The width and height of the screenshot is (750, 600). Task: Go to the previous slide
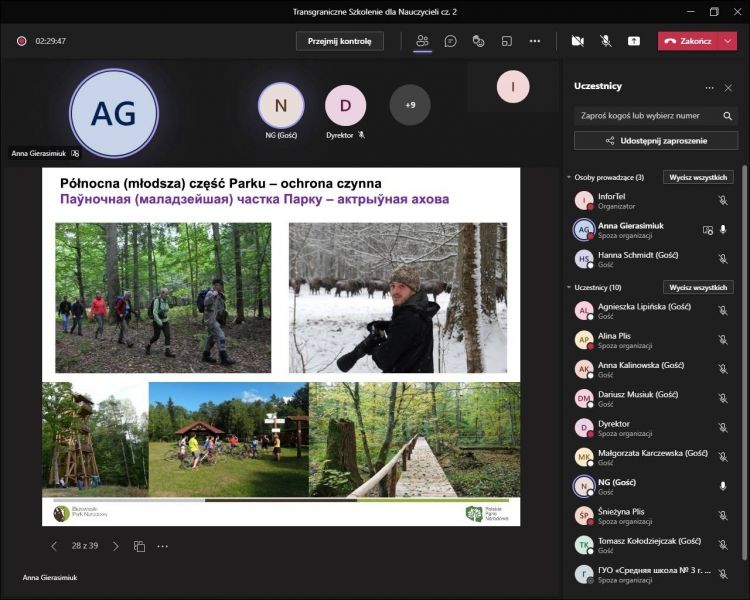54,546
